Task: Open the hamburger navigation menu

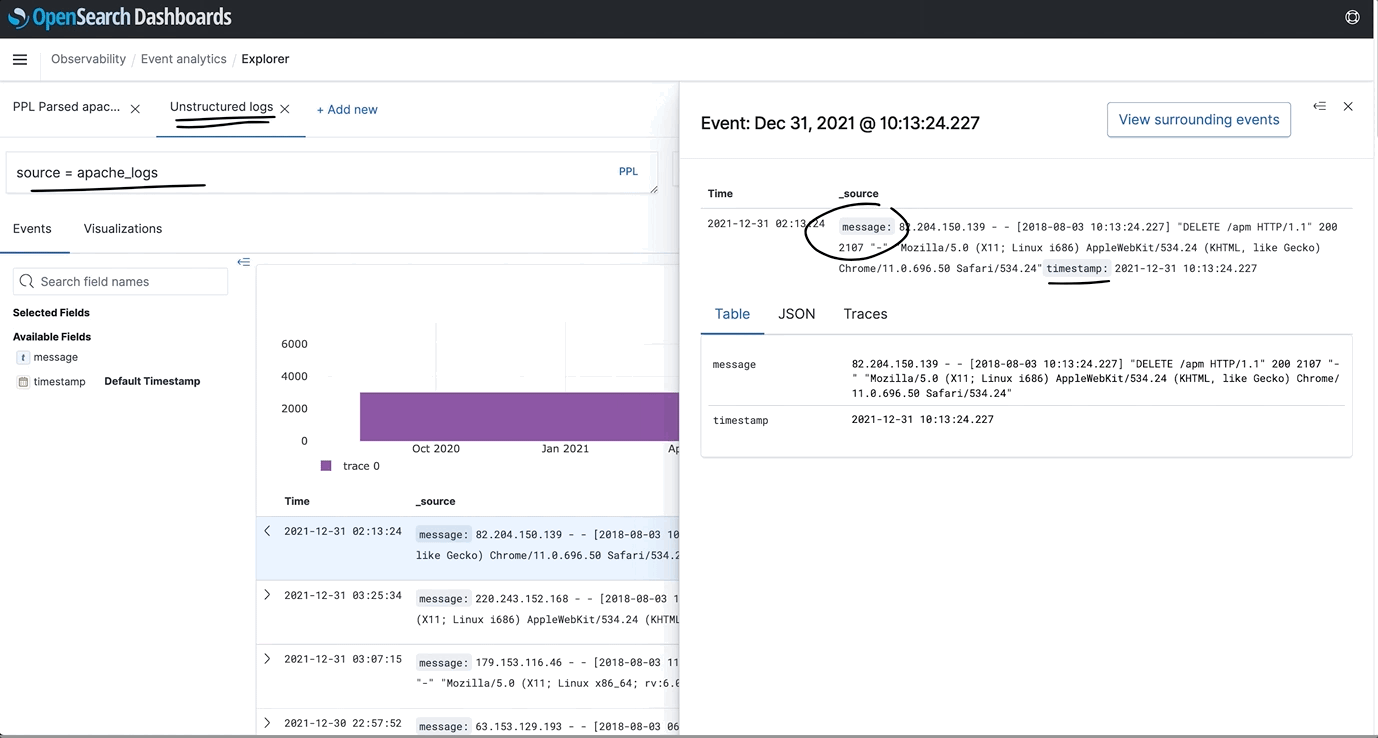Action: [x=20, y=59]
